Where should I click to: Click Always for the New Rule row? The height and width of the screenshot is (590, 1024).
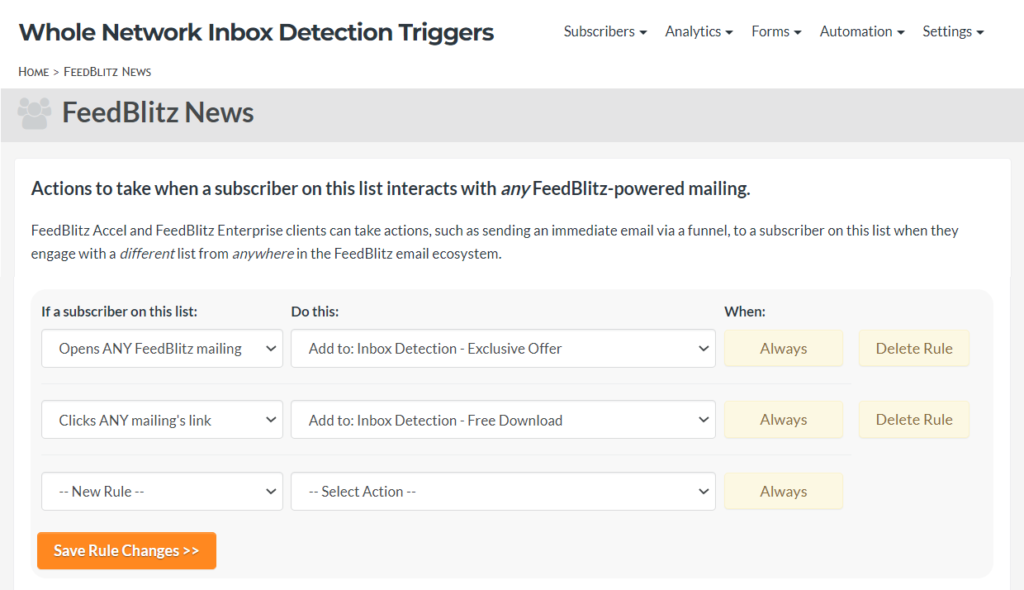pyautogui.click(x=783, y=491)
